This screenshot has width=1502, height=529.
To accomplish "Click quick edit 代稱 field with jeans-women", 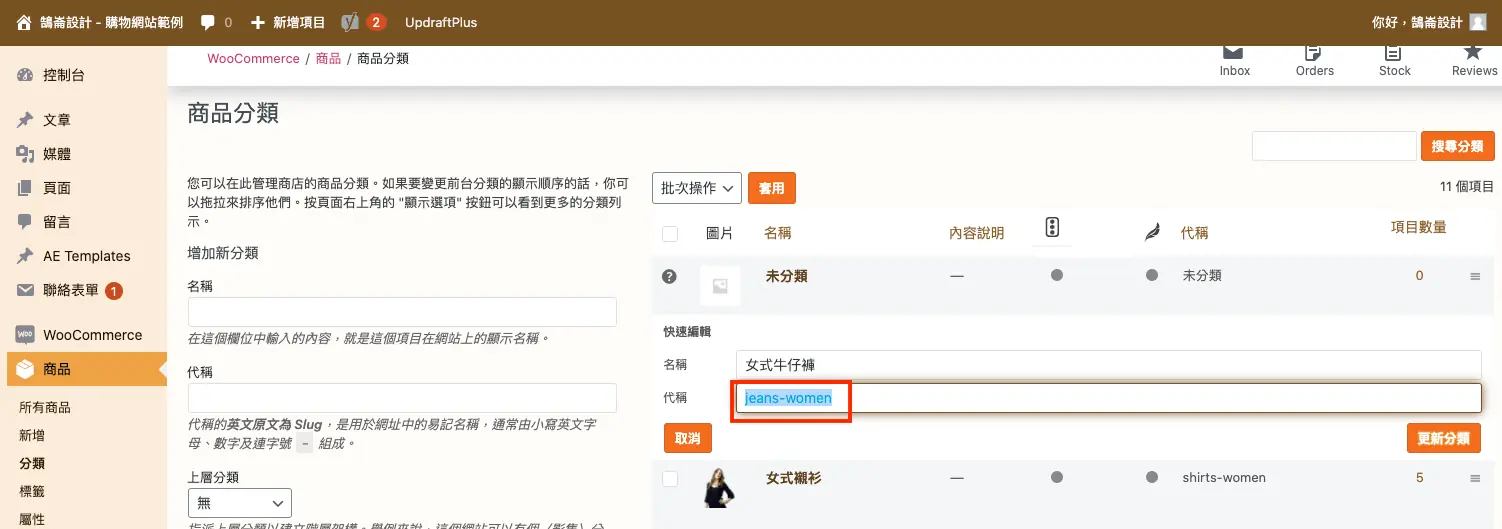I will [1108, 398].
